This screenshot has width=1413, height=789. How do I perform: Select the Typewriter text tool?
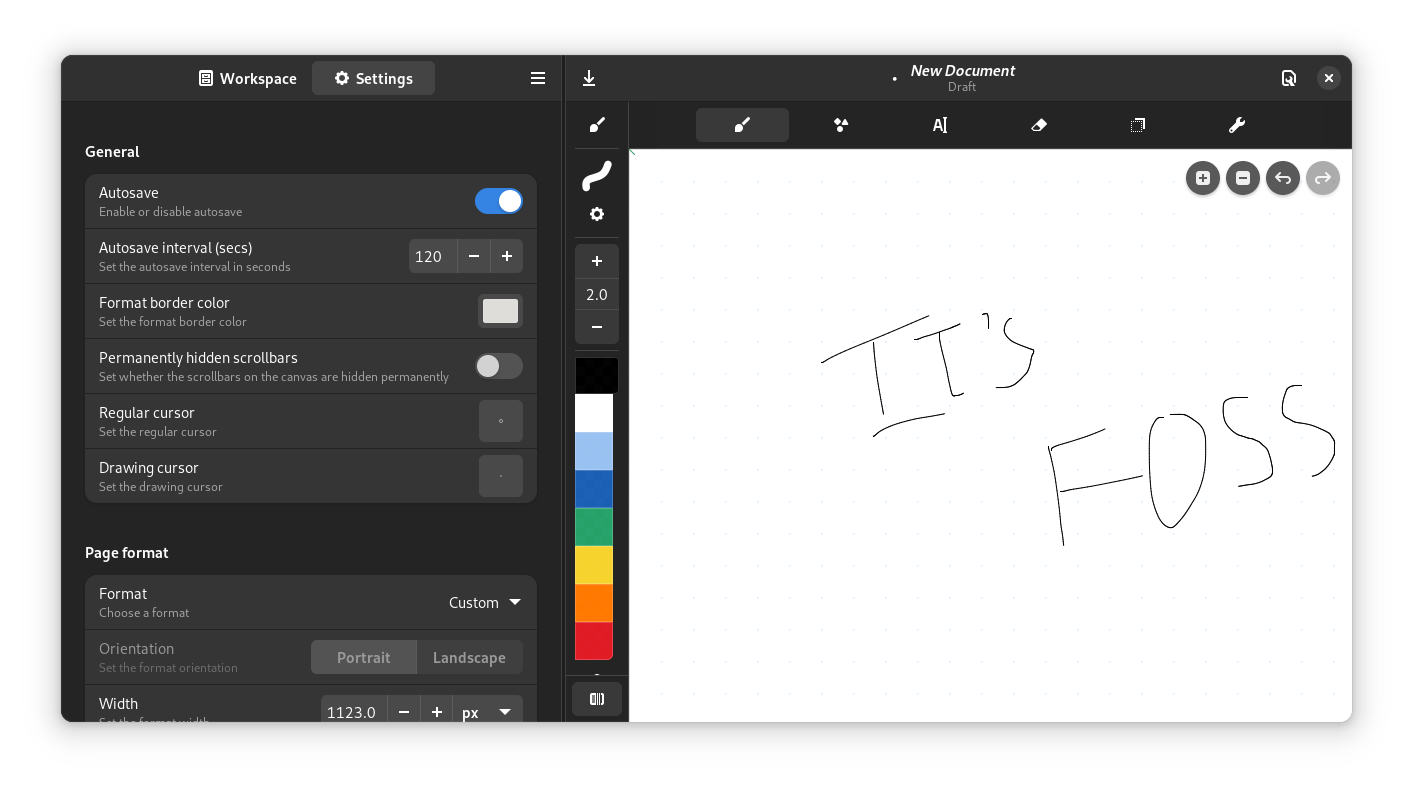click(x=940, y=125)
